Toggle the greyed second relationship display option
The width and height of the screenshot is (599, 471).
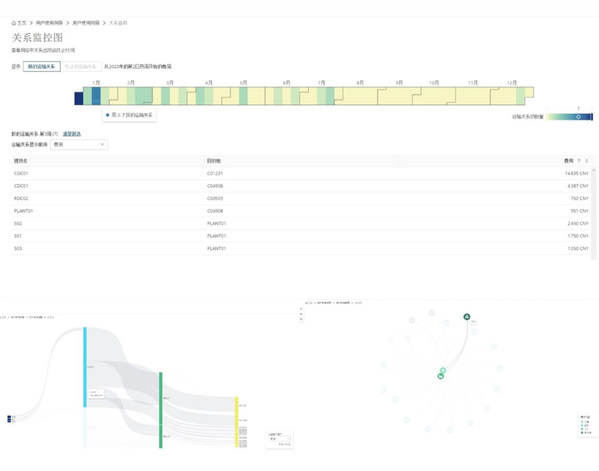pyautogui.click(x=81, y=66)
